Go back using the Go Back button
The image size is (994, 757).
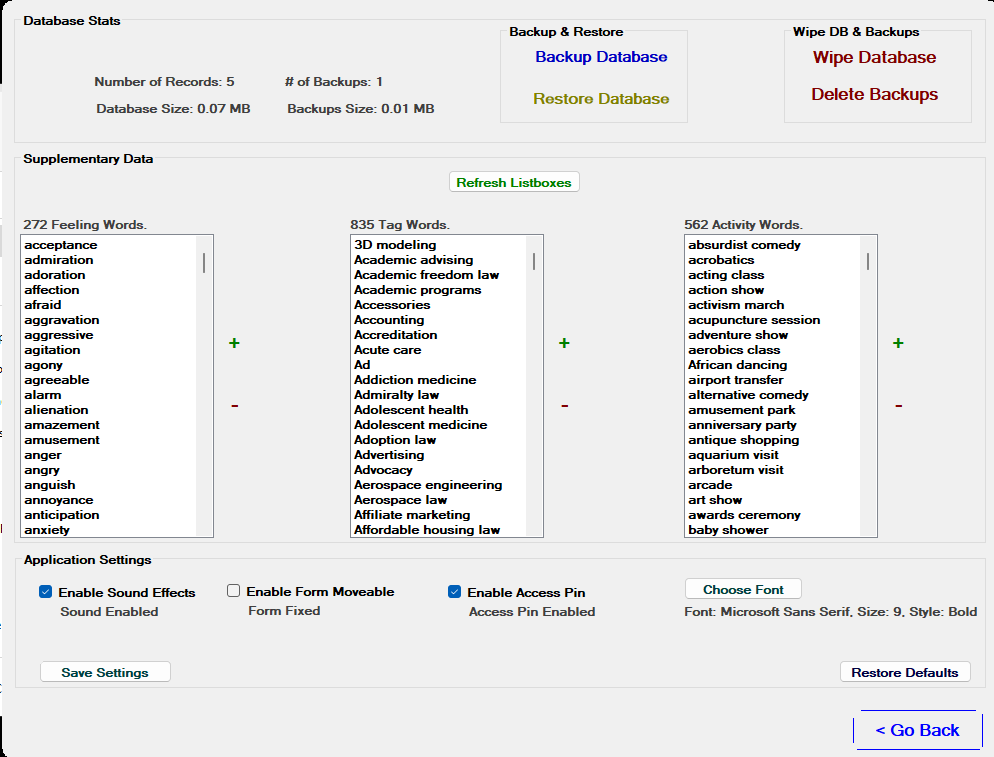pos(917,730)
